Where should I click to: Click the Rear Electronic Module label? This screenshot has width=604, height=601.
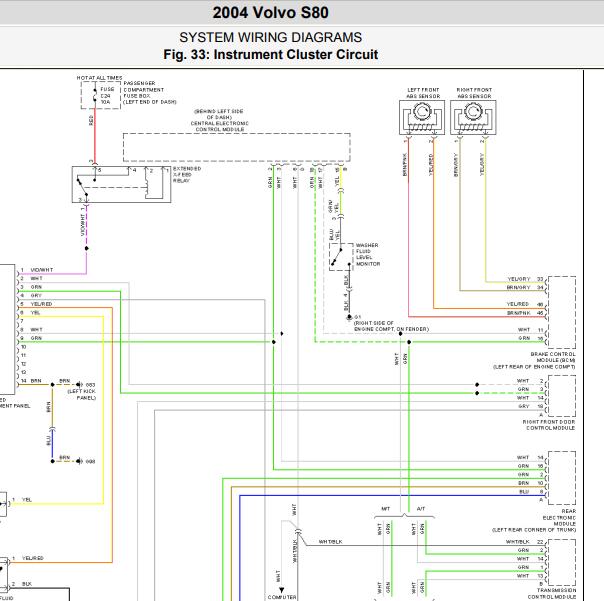[x=534, y=520]
